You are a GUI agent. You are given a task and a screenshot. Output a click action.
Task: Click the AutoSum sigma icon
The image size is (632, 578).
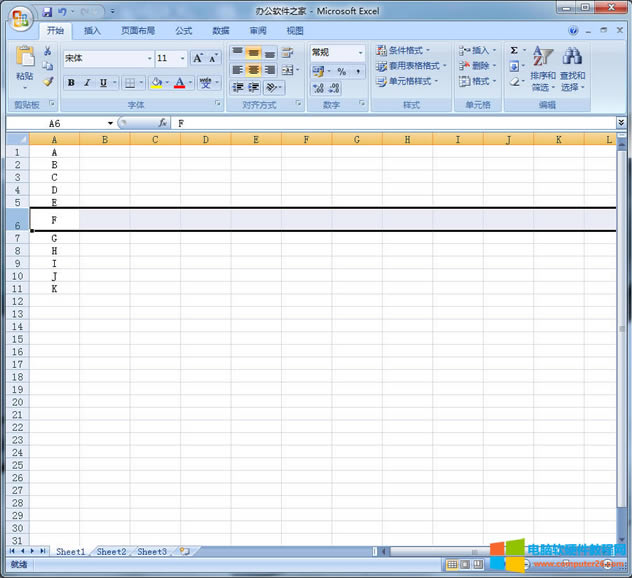[514, 50]
